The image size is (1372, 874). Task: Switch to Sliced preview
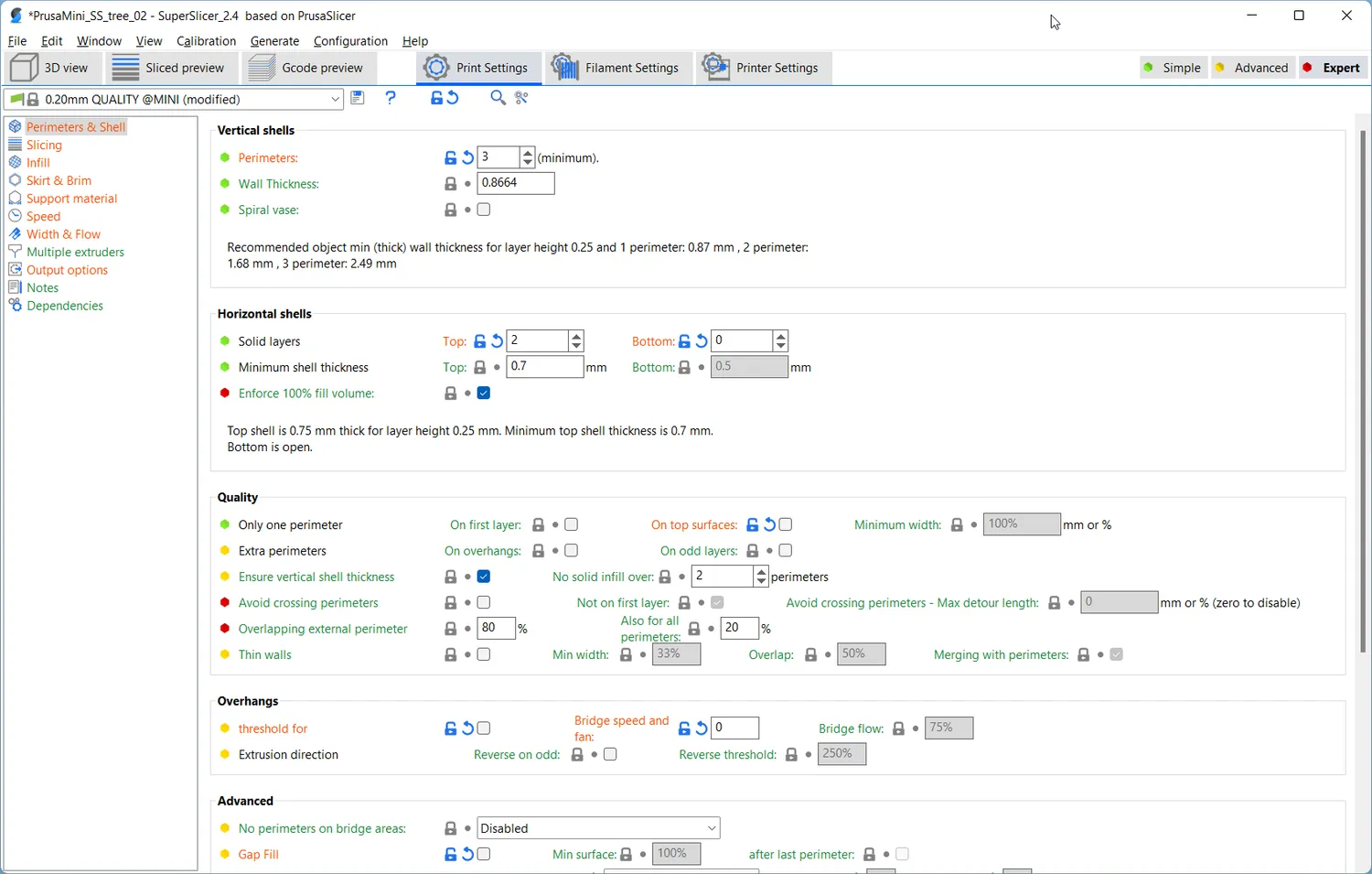coord(171,68)
